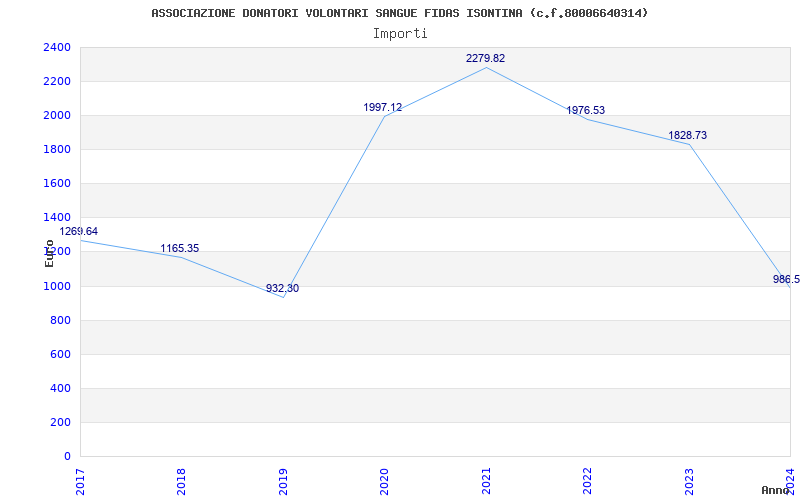Click the 200 y-axis value
This screenshot has width=800, height=500.
tap(60, 422)
